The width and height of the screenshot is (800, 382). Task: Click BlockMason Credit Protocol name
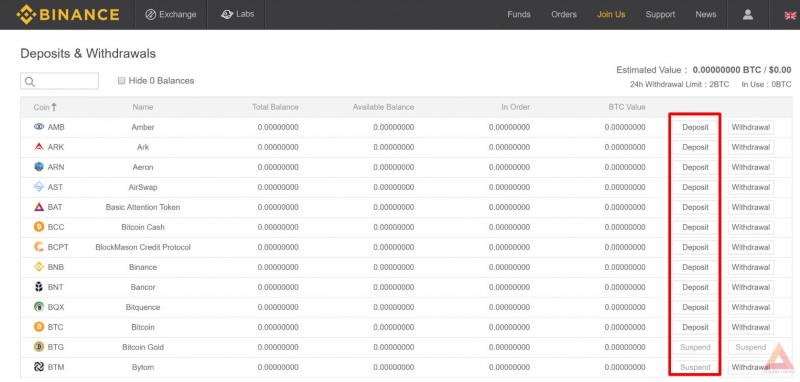tap(143, 247)
